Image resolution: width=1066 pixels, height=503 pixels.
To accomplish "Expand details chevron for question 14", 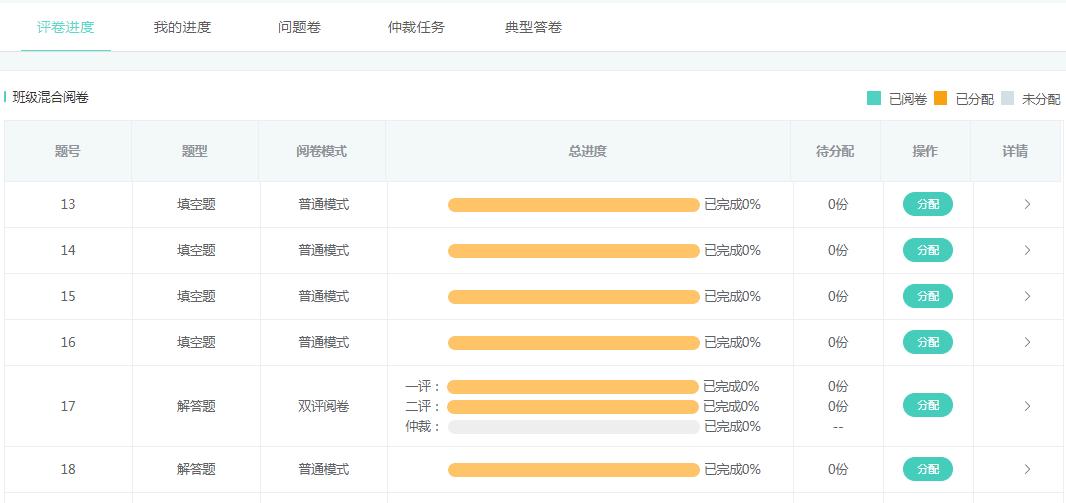I will tap(1027, 250).
